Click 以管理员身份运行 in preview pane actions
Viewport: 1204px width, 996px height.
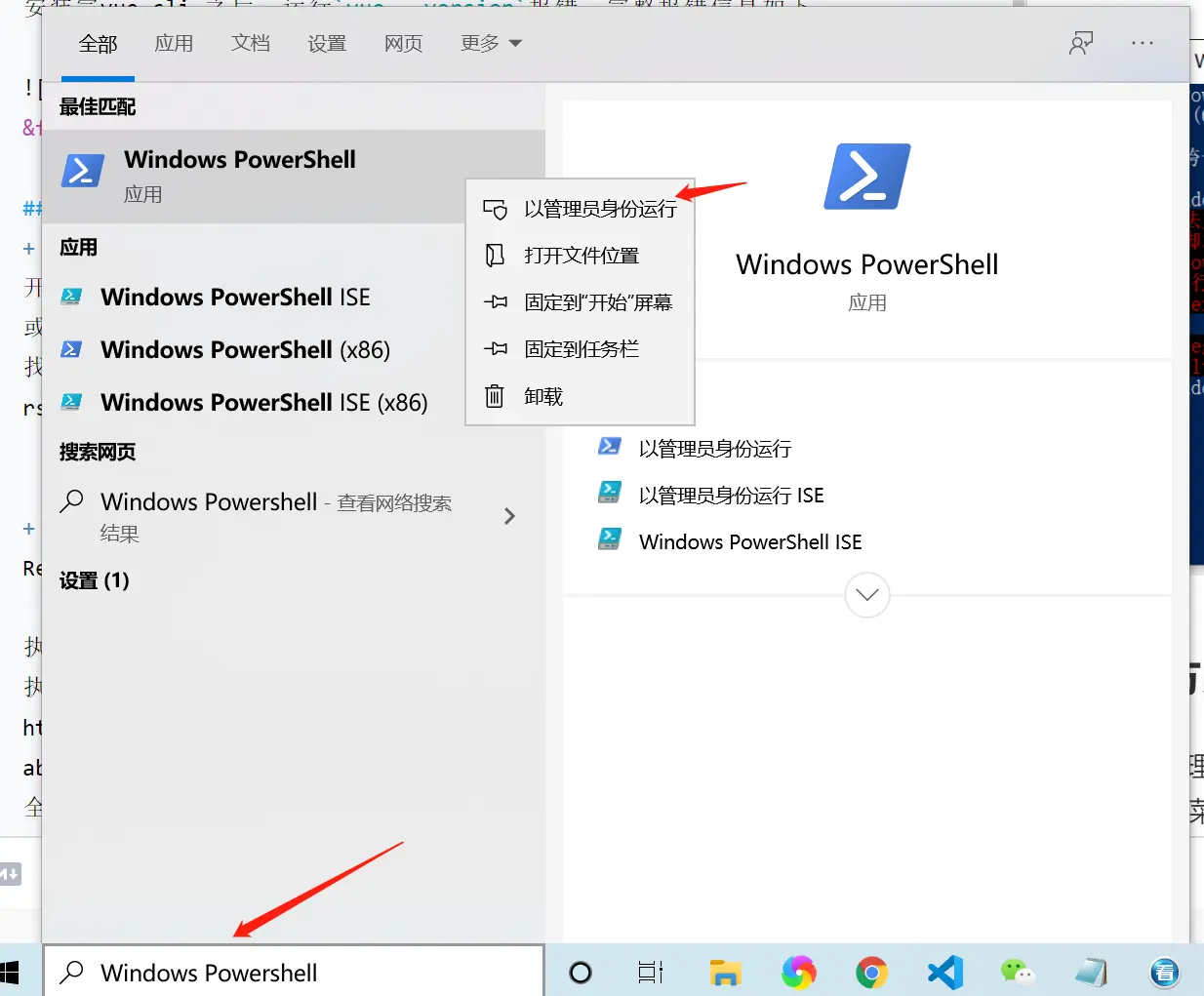[715, 449]
